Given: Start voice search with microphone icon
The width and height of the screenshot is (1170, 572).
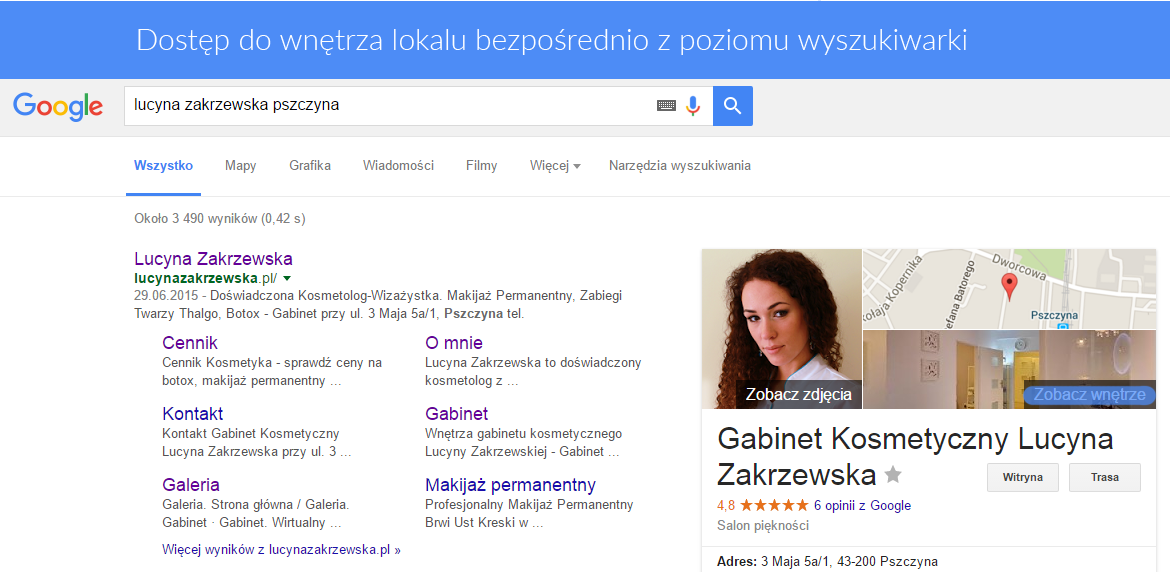Looking at the screenshot, I should click(x=693, y=106).
